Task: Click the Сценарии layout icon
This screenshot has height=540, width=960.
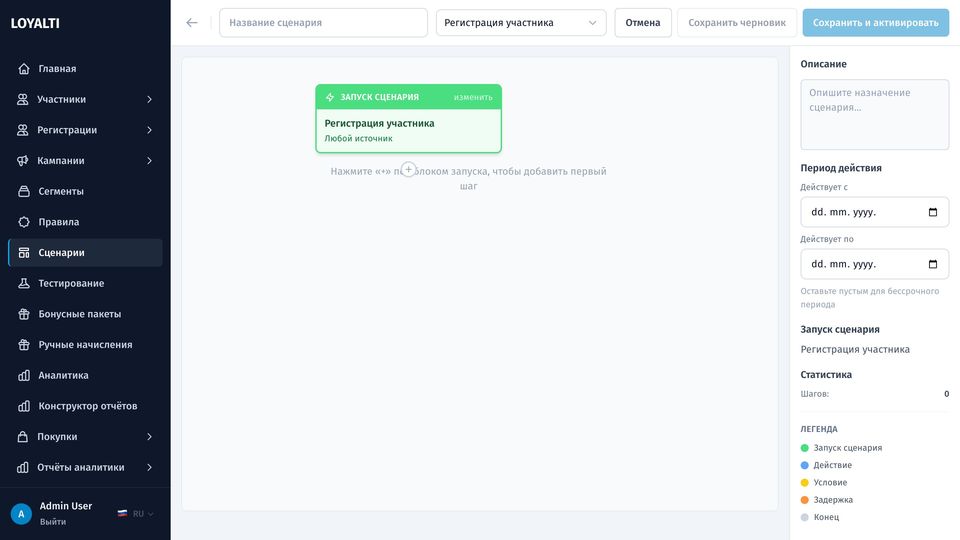Action: [x=24, y=252]
